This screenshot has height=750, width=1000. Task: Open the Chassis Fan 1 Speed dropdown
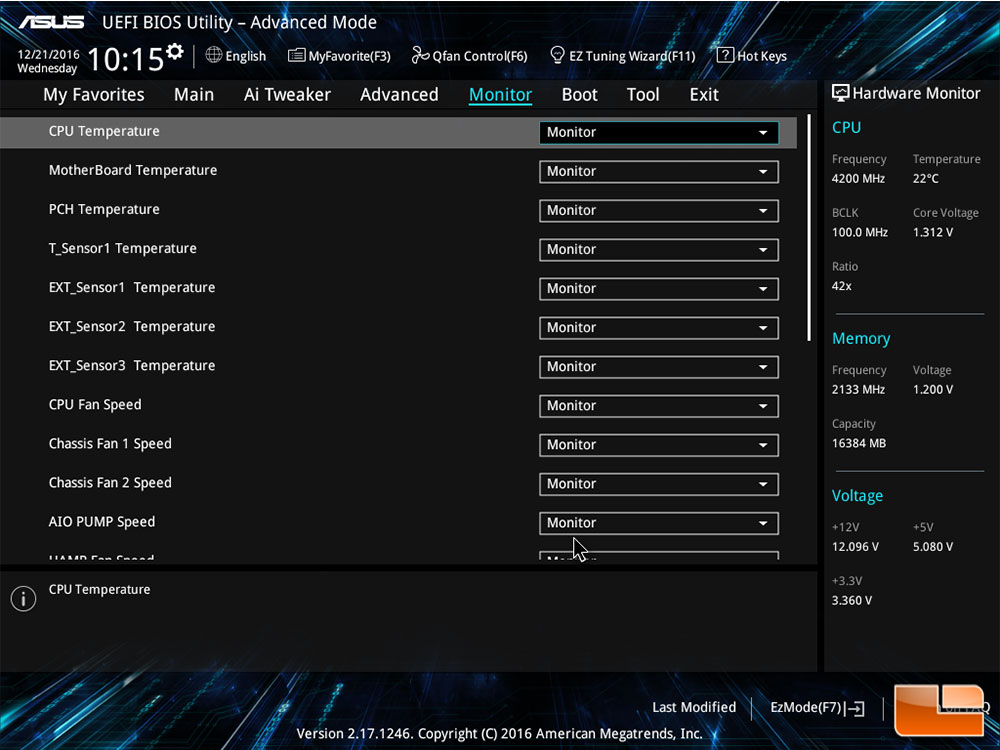[659, 445]
